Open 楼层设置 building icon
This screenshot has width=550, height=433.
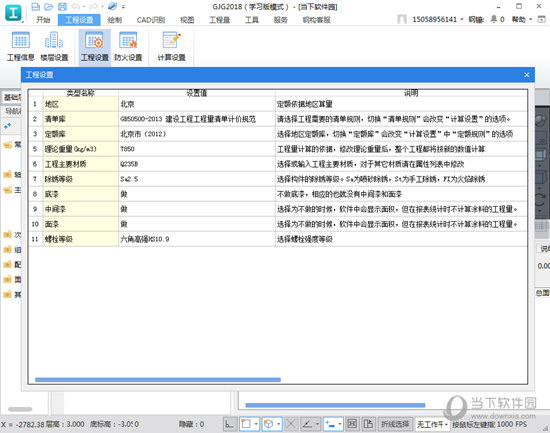pyautogui.click(x=54, y=46)
